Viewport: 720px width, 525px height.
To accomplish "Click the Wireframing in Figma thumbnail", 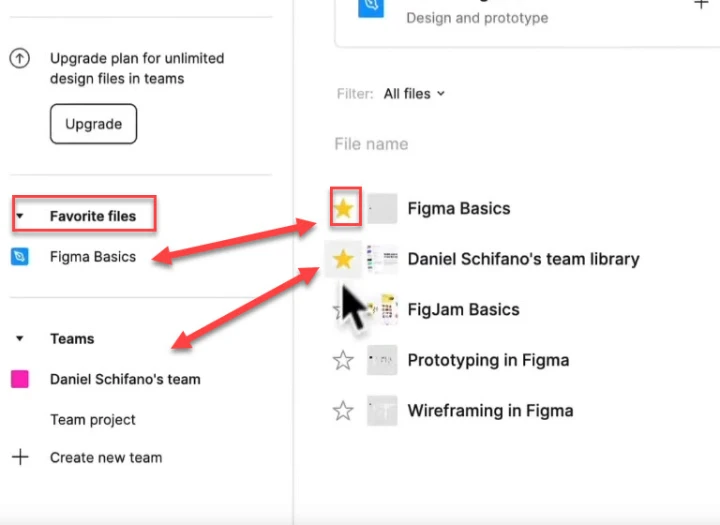I will (382, 411).
